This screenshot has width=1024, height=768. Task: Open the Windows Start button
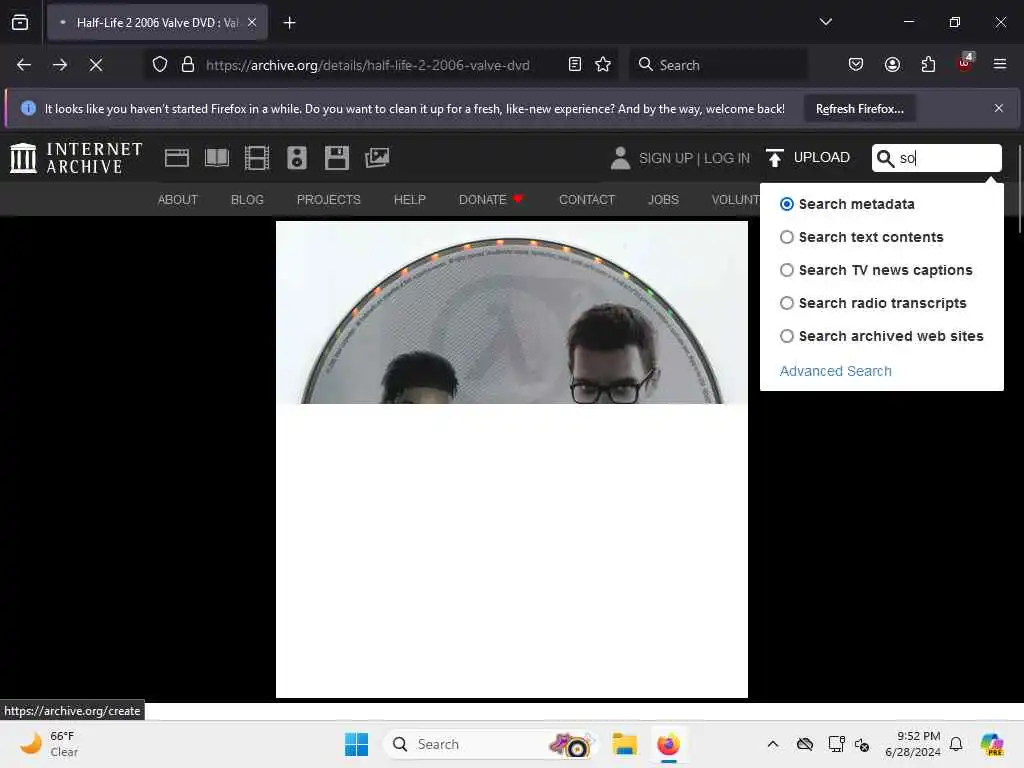(357, 744)
